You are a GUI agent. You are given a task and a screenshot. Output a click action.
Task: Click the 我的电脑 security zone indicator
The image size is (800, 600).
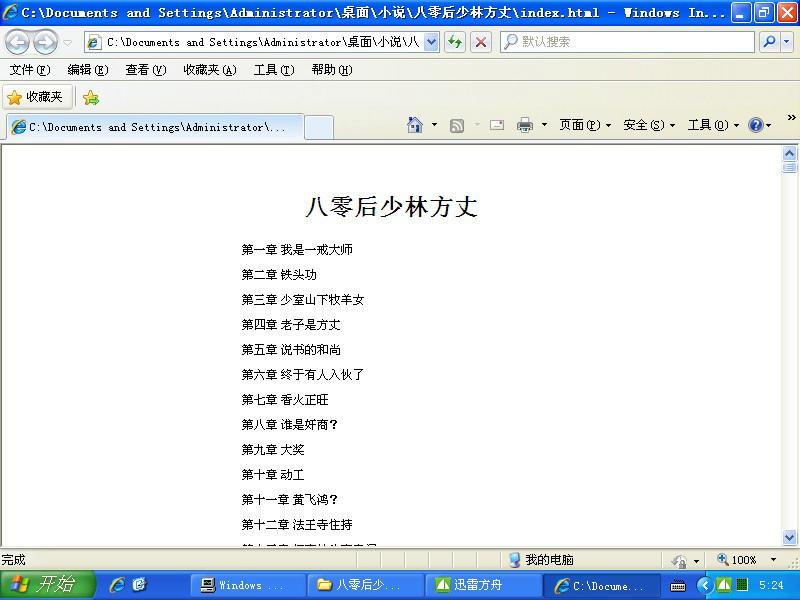click(541, 560)
